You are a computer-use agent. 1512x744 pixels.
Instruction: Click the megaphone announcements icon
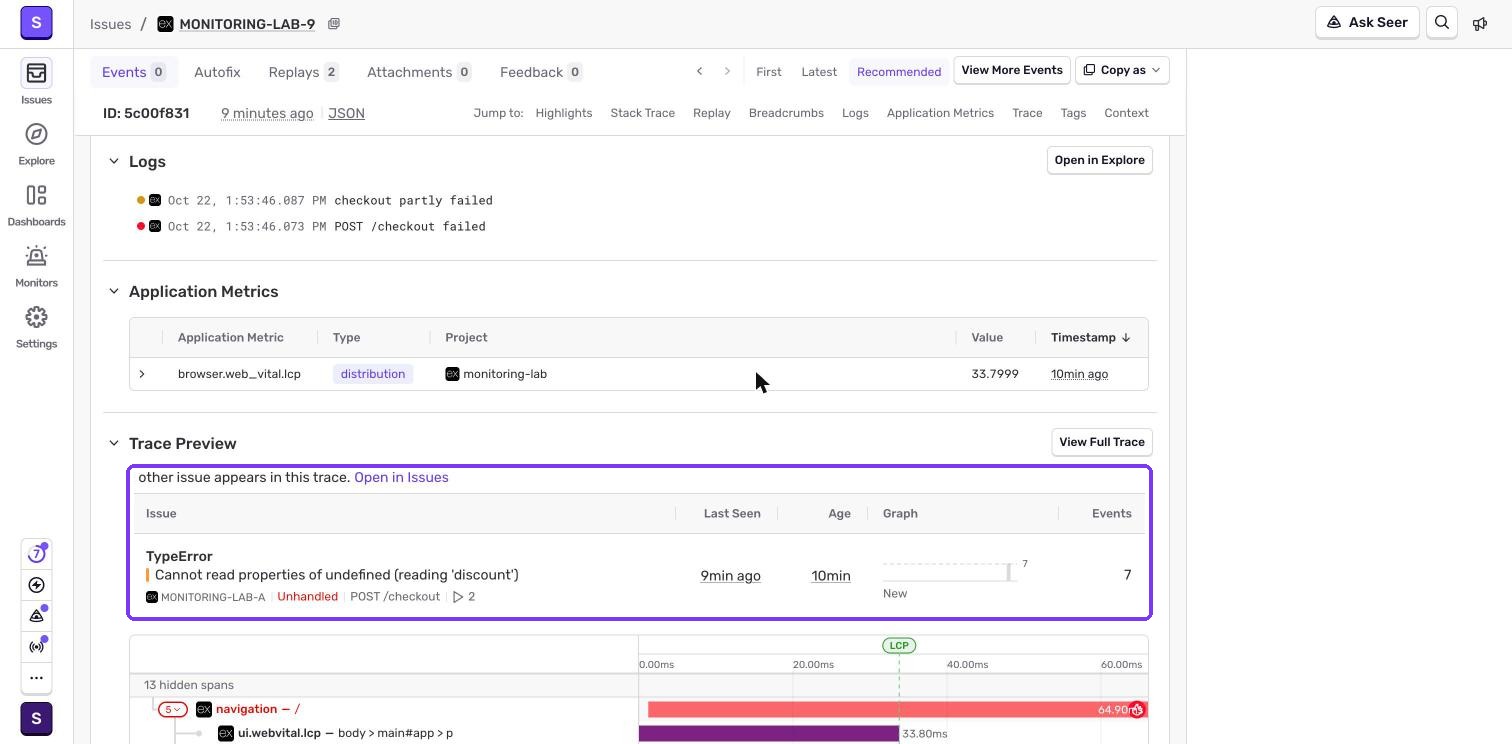pyautogui.click(x=1480, y=23)
